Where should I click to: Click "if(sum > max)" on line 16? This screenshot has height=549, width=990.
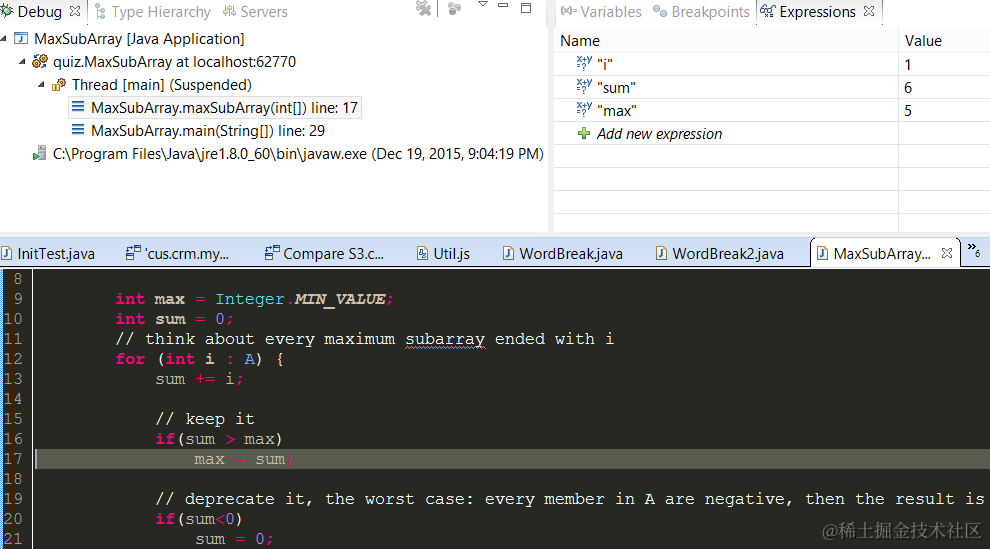click(219, 439)
